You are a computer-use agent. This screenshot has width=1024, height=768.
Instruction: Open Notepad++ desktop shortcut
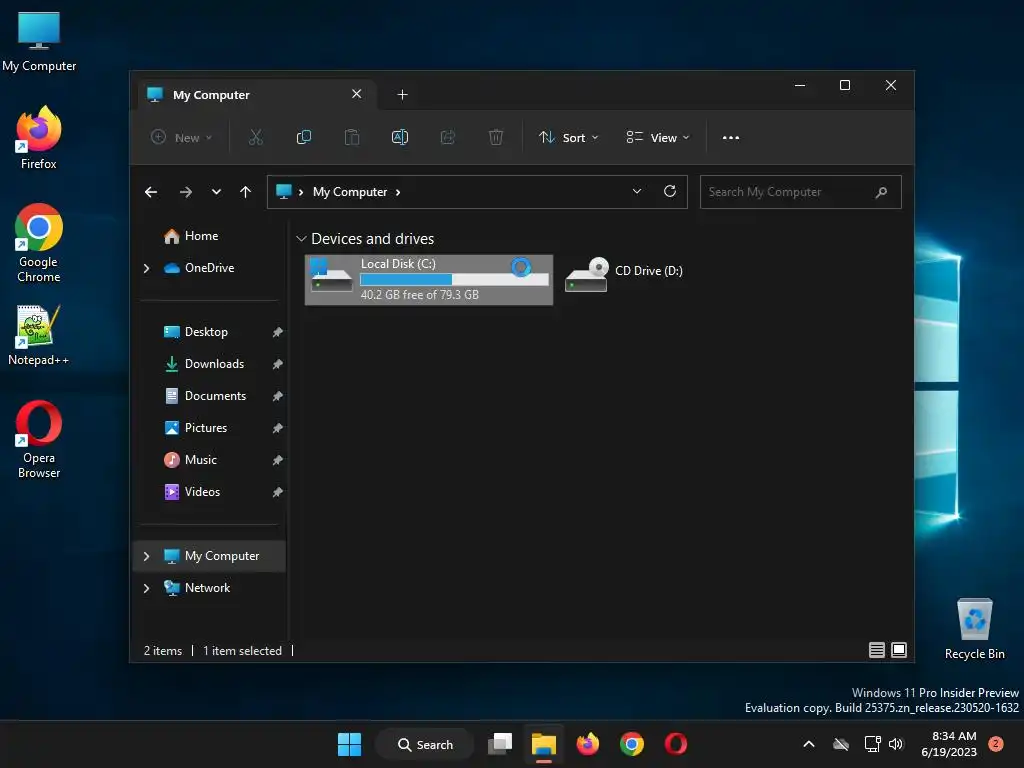(39, 335)
